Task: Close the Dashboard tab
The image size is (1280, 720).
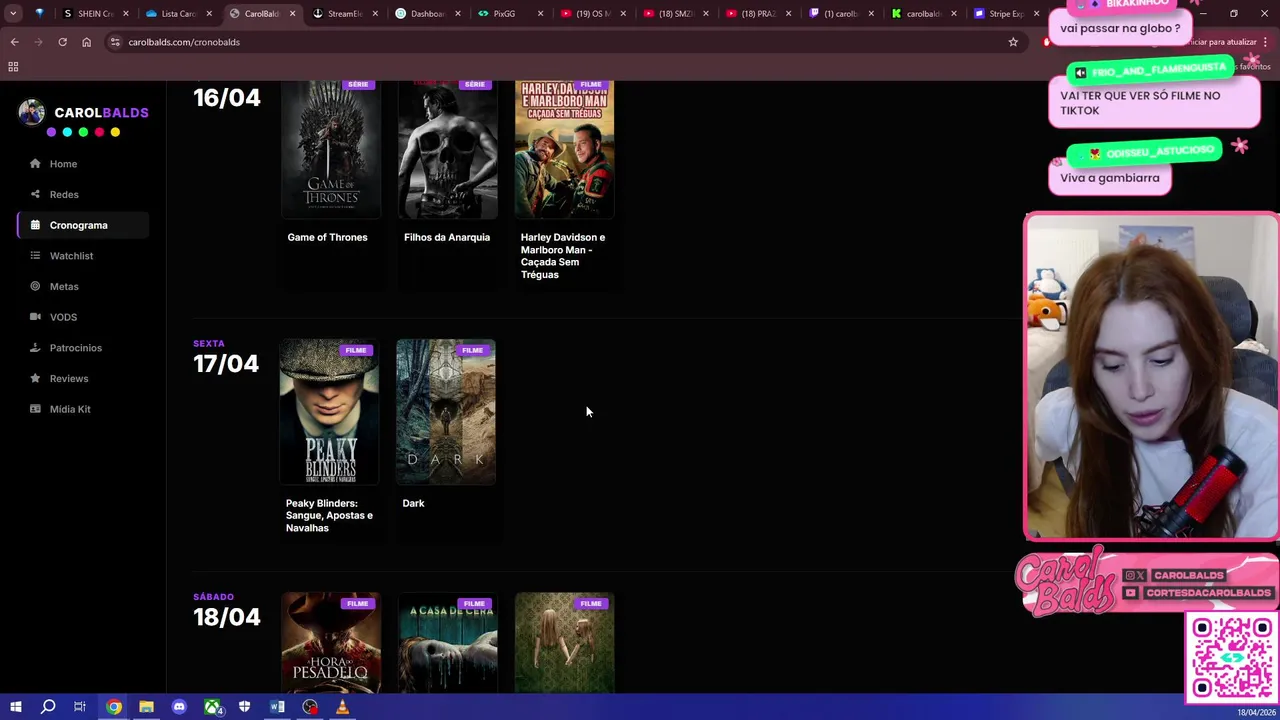Action: pos(458,14)
